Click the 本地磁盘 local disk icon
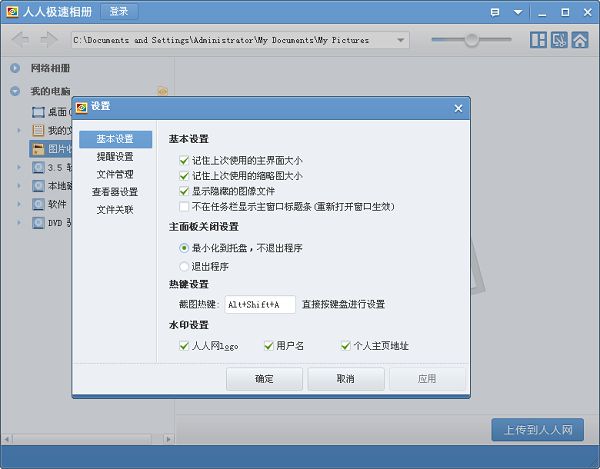600x469 pixels. click(x=38, y=186)
